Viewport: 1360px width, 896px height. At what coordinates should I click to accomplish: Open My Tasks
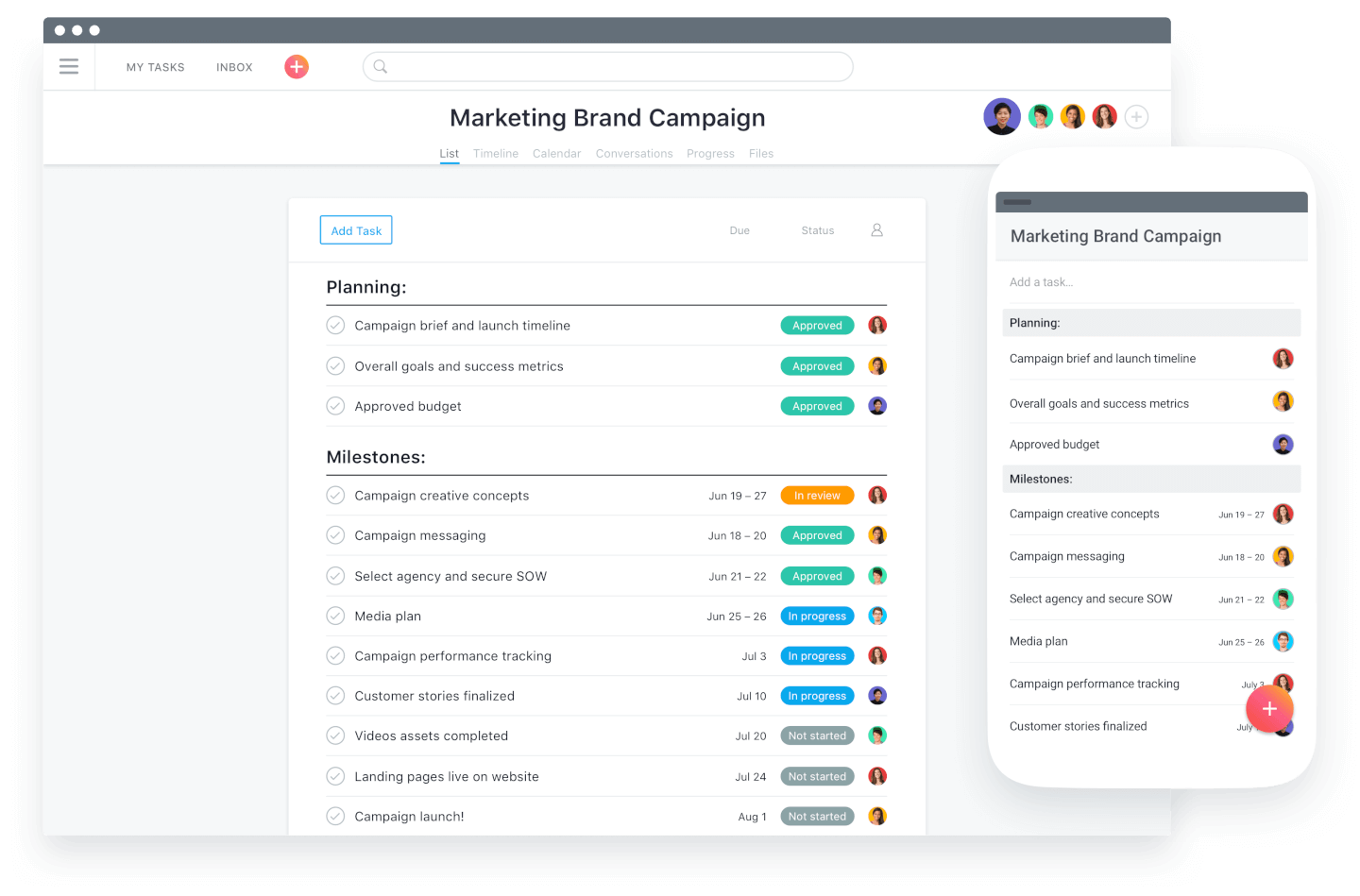[x=156, y=68]
